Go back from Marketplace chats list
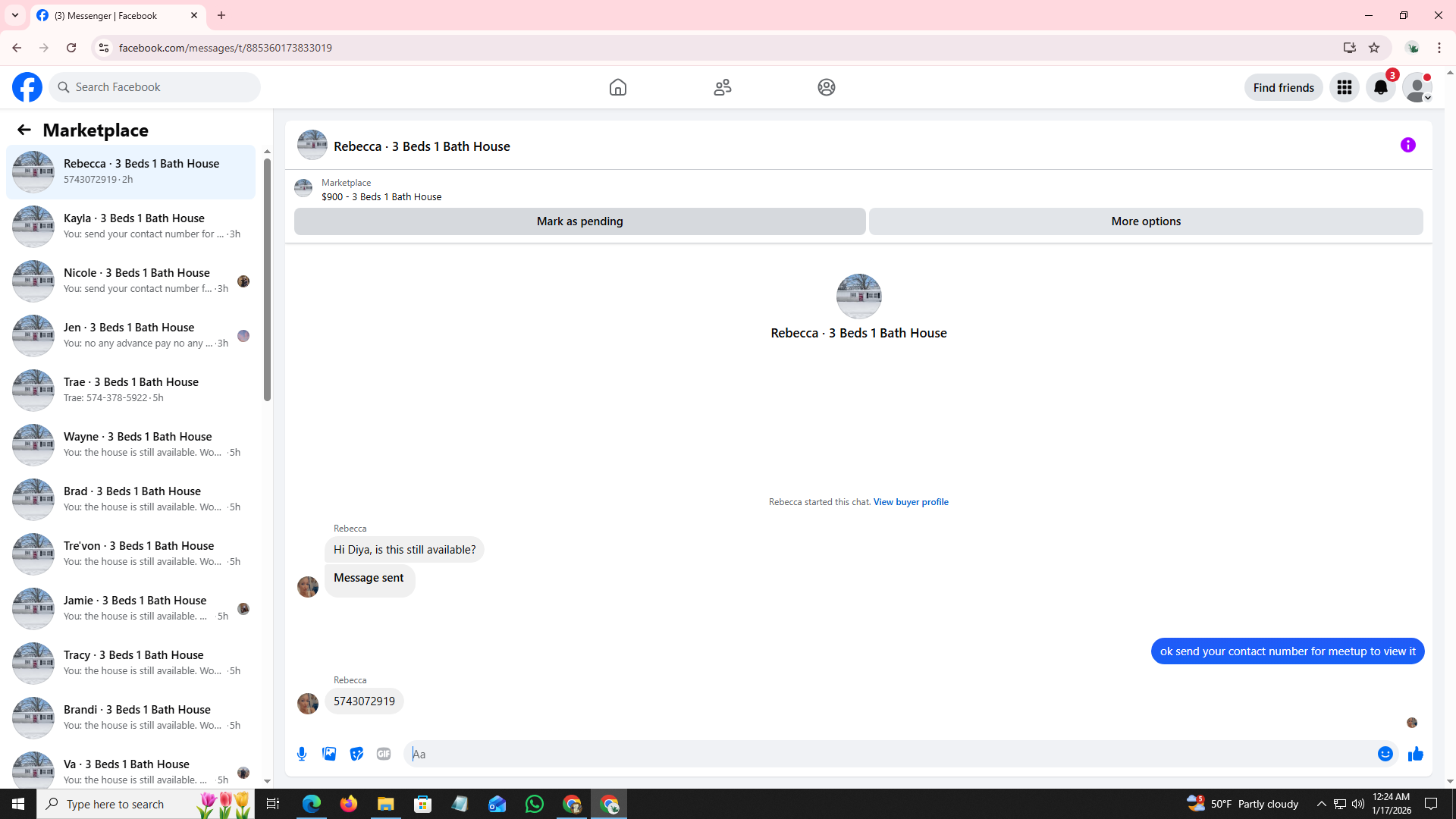 click(x=24, y=130)
